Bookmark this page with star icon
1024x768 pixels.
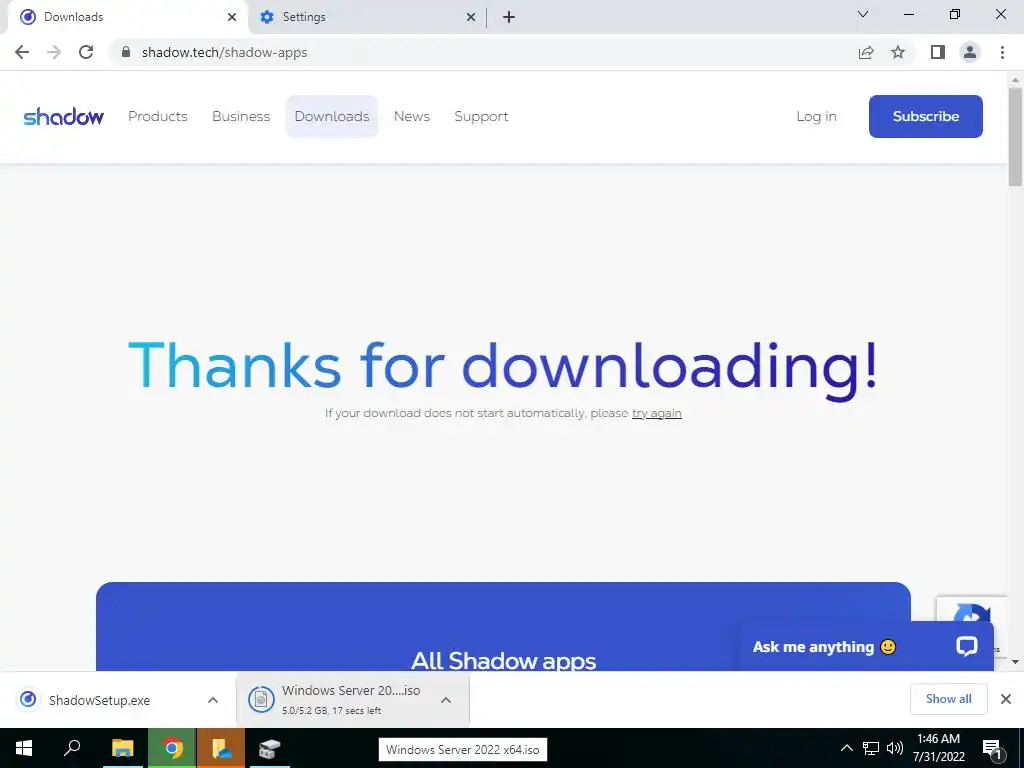coord(898,52)
